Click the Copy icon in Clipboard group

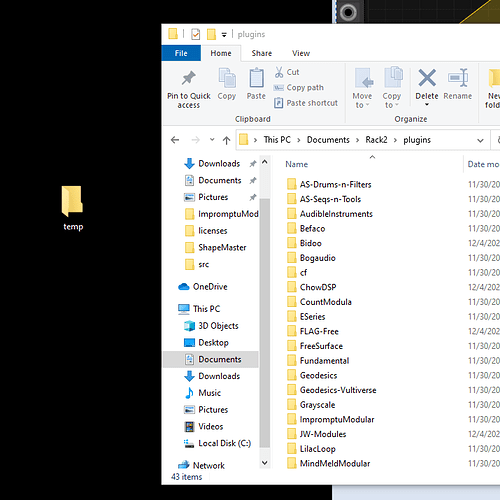coord(227,78)
